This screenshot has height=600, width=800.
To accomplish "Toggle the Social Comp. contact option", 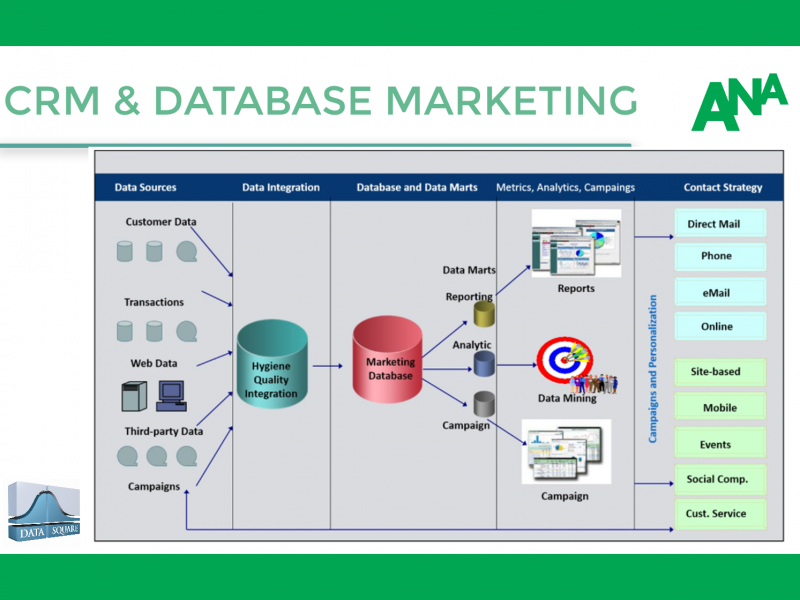I will tap(720, 479).
